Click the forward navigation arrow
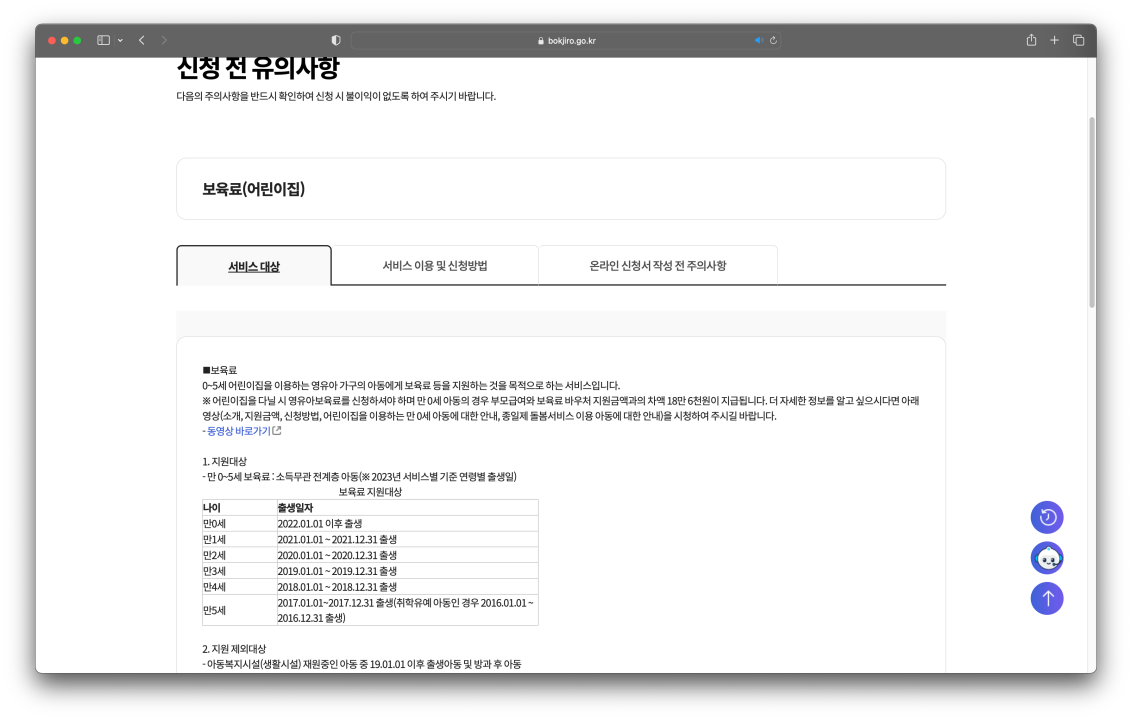Image resolution: width=1132 pixels, height=720 pixels. tap(167, 40)
